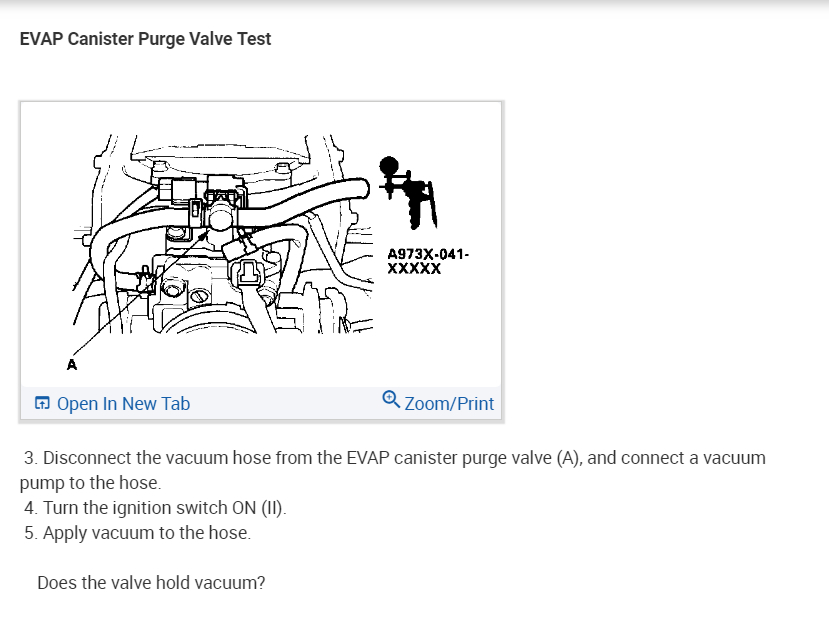Select the Zoom/Print link text
The width and height of the screenshot is (829, 621).
(449, 404)
